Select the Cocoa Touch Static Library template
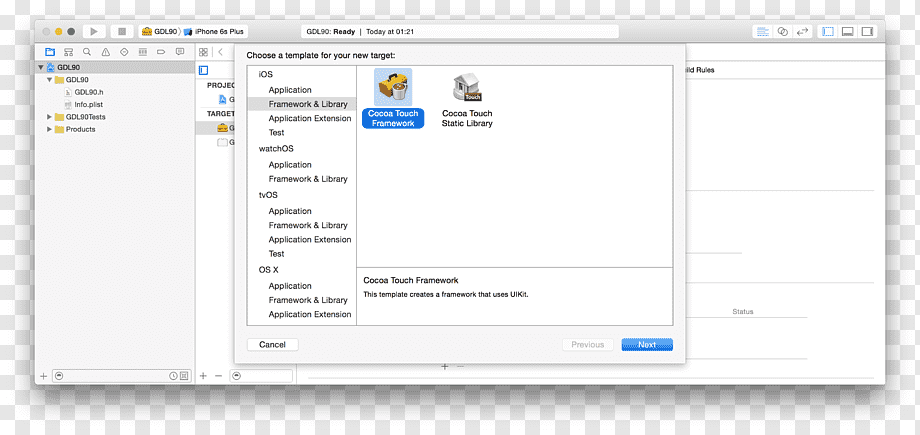Image resolution: width=920 pixels, height=435 pixels. click(467, 100)
